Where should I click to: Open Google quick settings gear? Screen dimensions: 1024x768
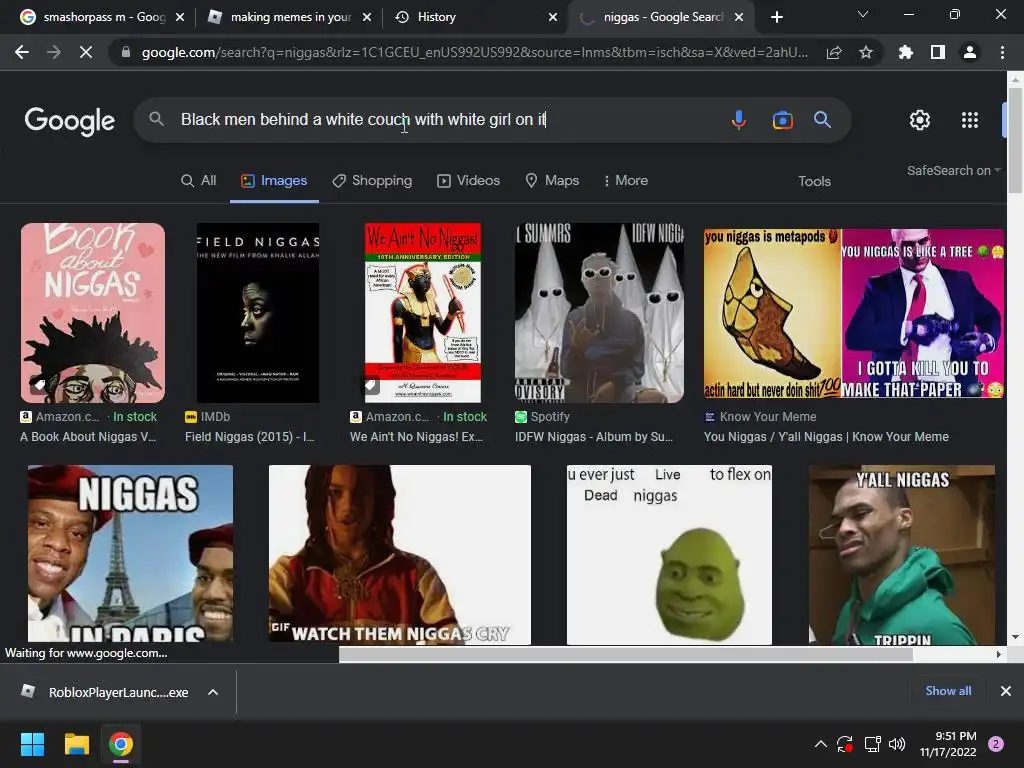tap(920, 120)
